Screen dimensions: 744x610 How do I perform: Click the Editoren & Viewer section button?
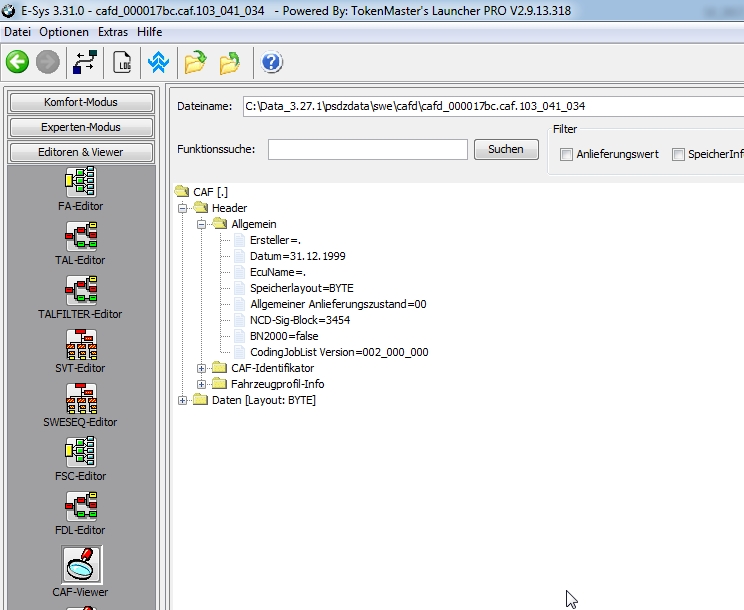(81, 152)
